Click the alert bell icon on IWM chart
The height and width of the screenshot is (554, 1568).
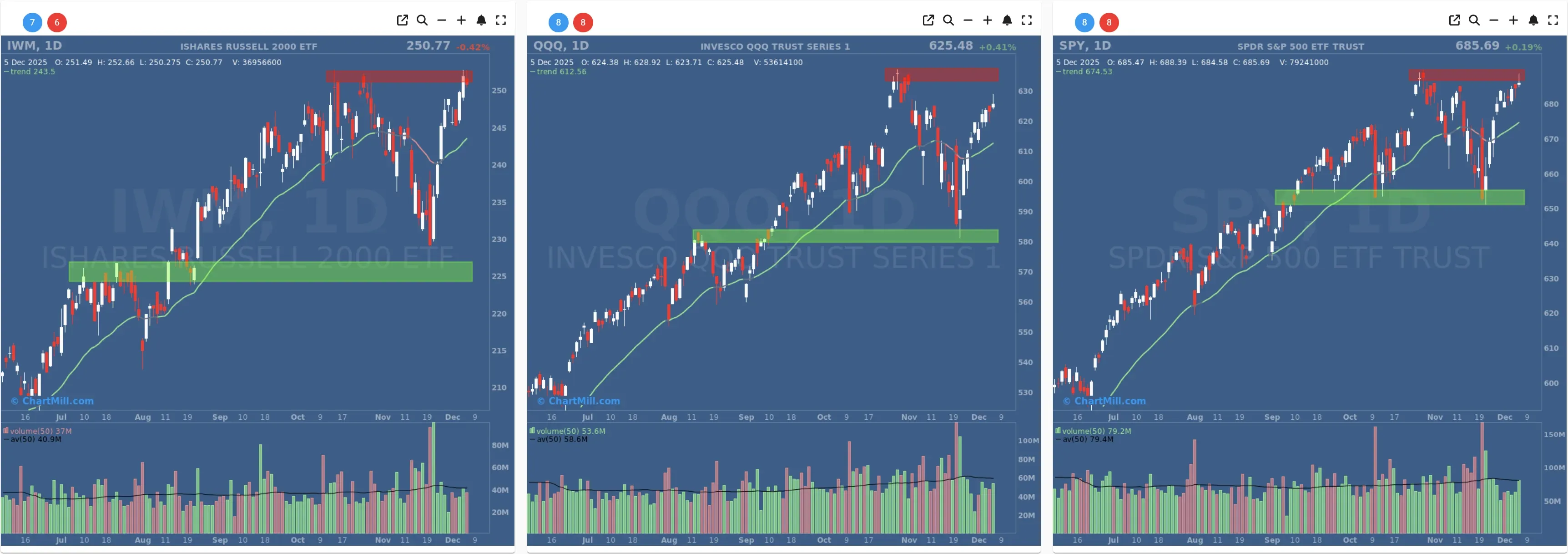pos(481,20)
